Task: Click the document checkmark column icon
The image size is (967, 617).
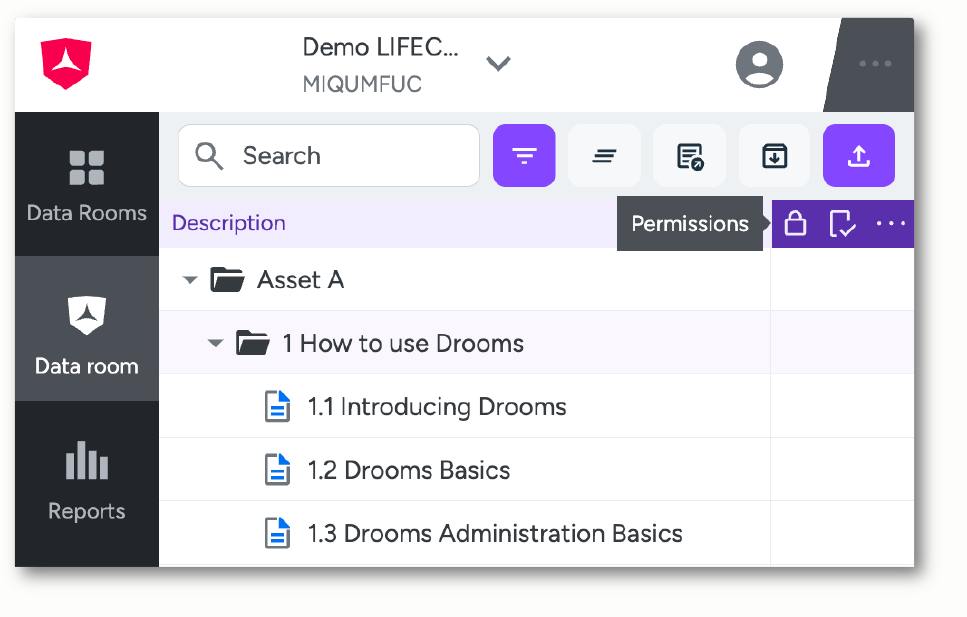Action: (842, 223)
